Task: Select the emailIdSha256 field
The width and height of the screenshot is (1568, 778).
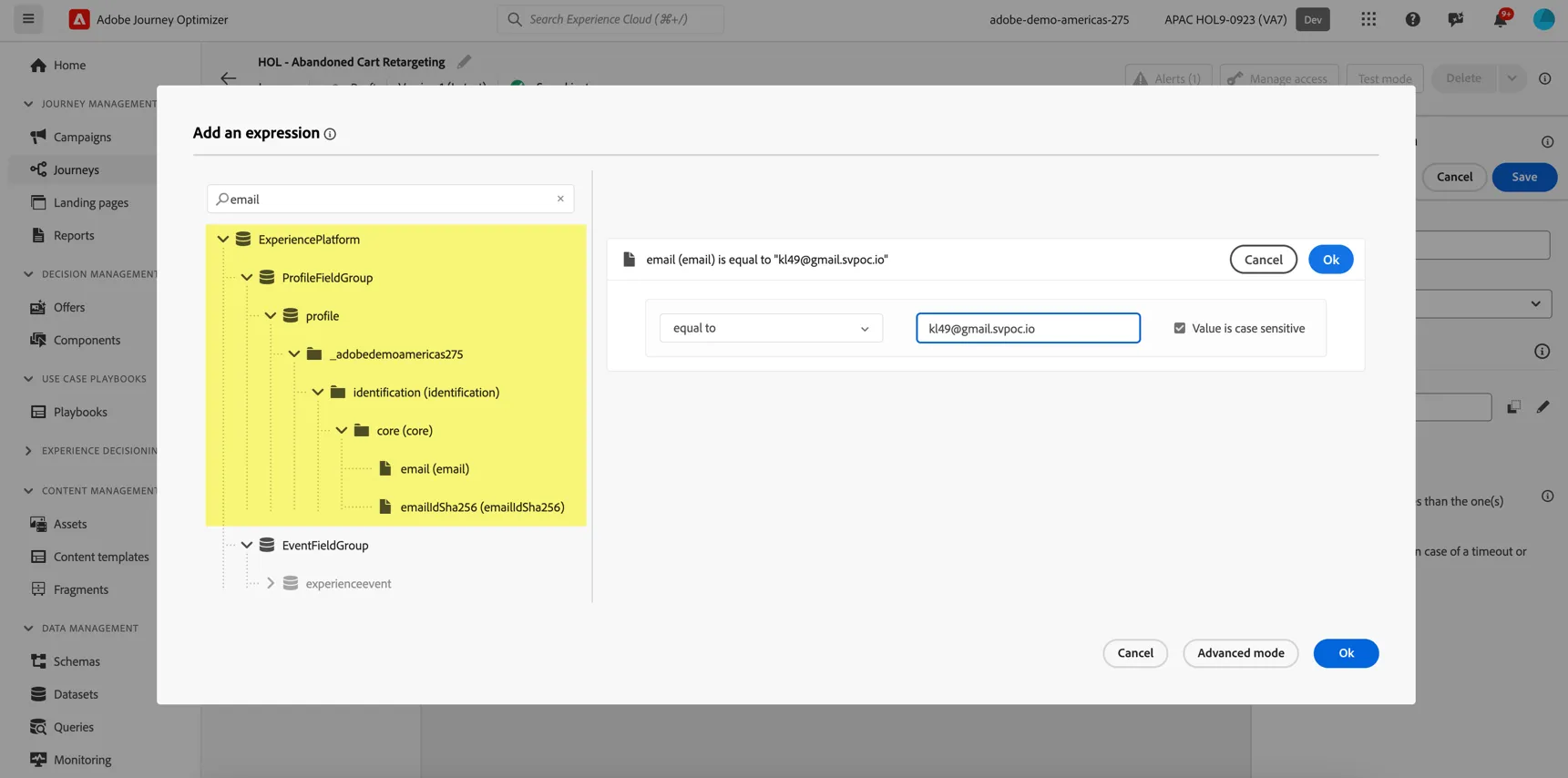Action: point(482,507)
